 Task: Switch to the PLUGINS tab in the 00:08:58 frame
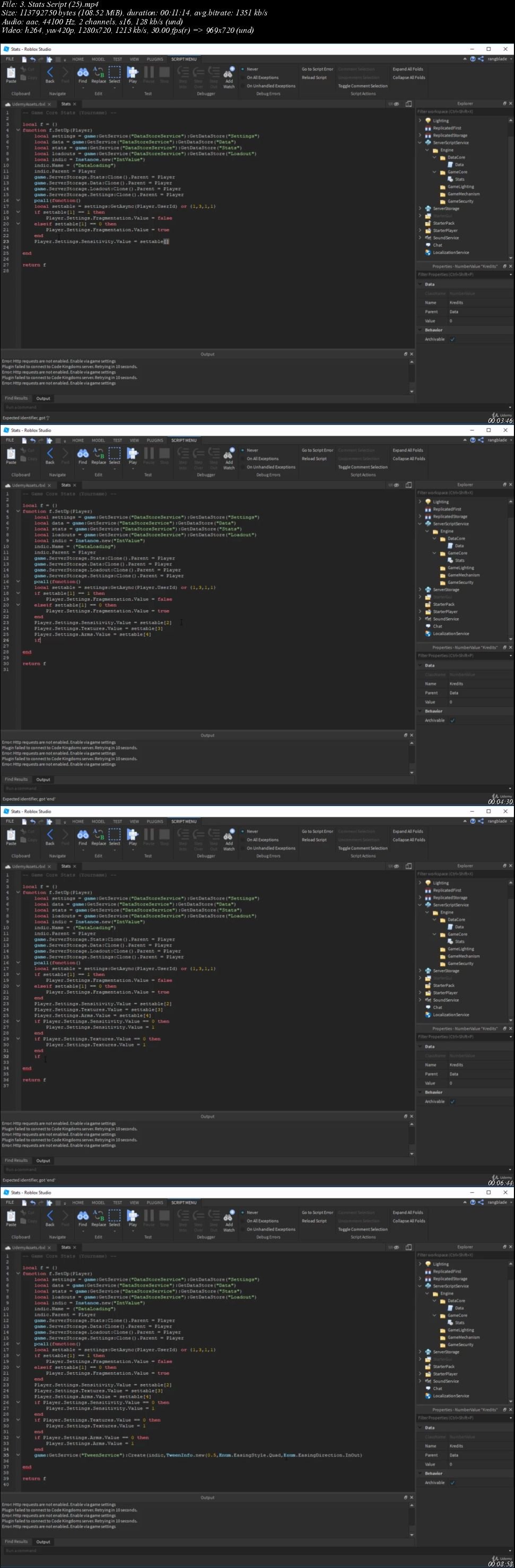[155, 1202]
